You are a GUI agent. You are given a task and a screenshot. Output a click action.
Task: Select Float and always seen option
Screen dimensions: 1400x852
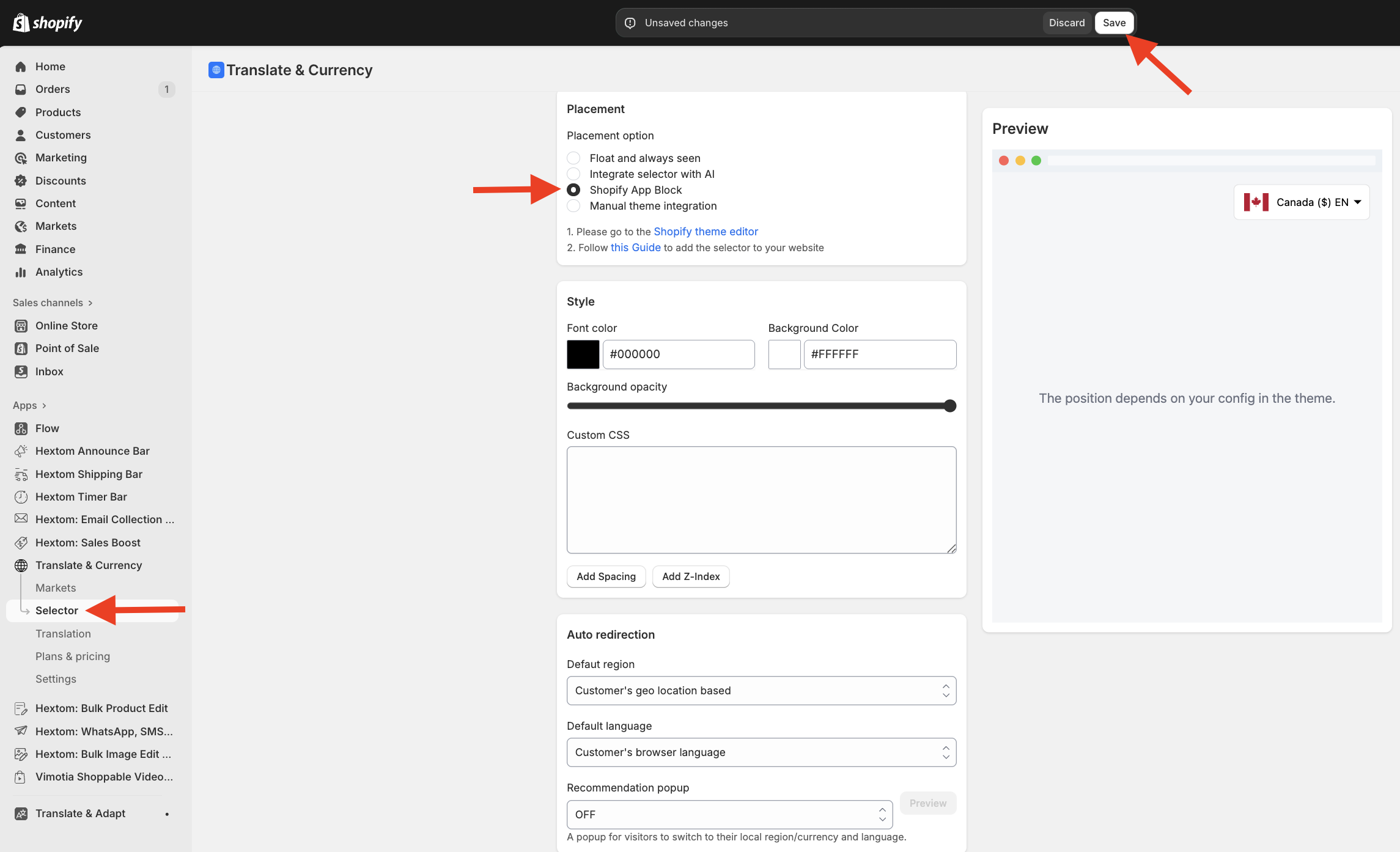573,158
